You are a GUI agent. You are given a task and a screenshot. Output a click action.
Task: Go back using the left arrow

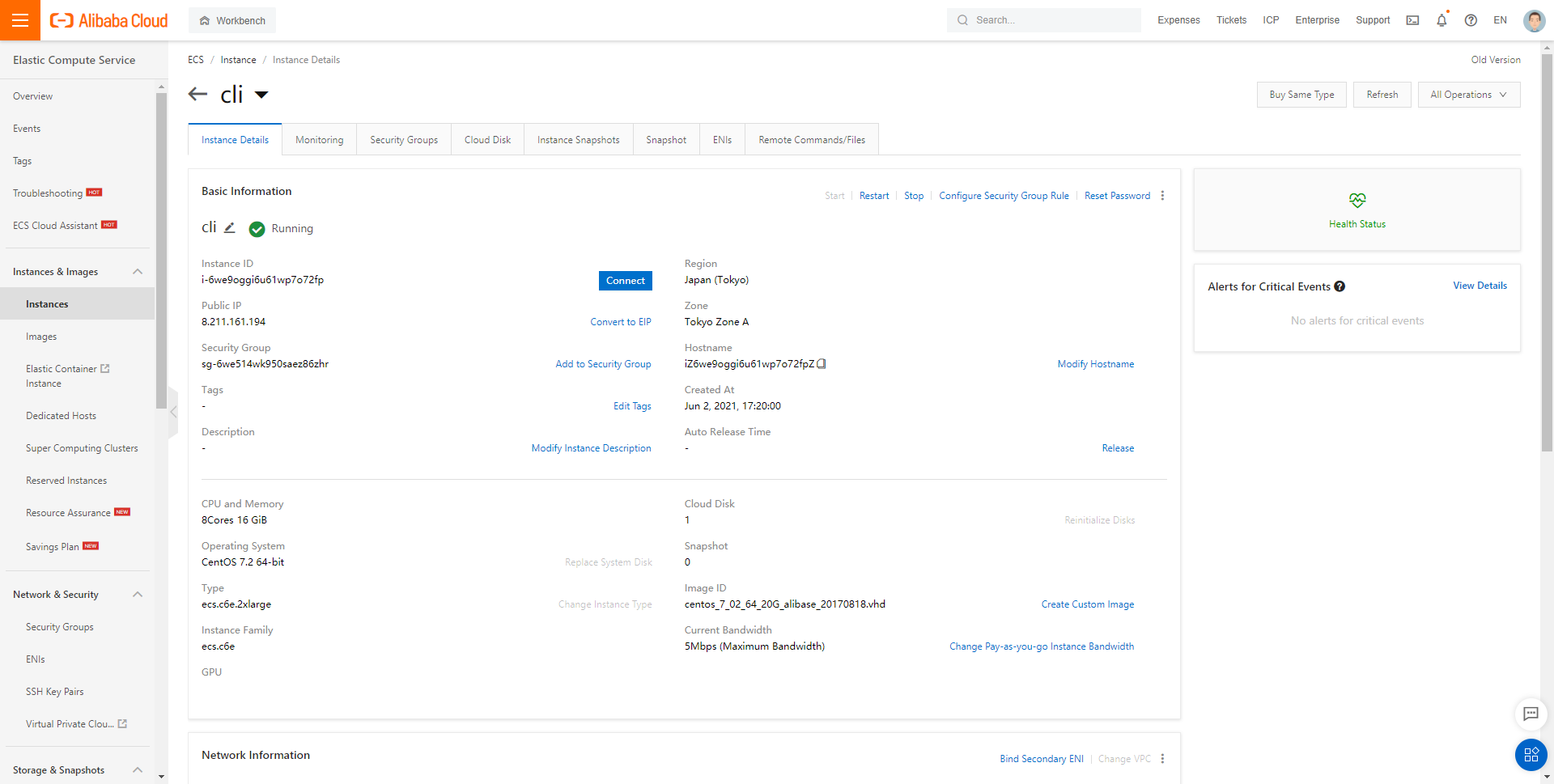tap(197, 94)
